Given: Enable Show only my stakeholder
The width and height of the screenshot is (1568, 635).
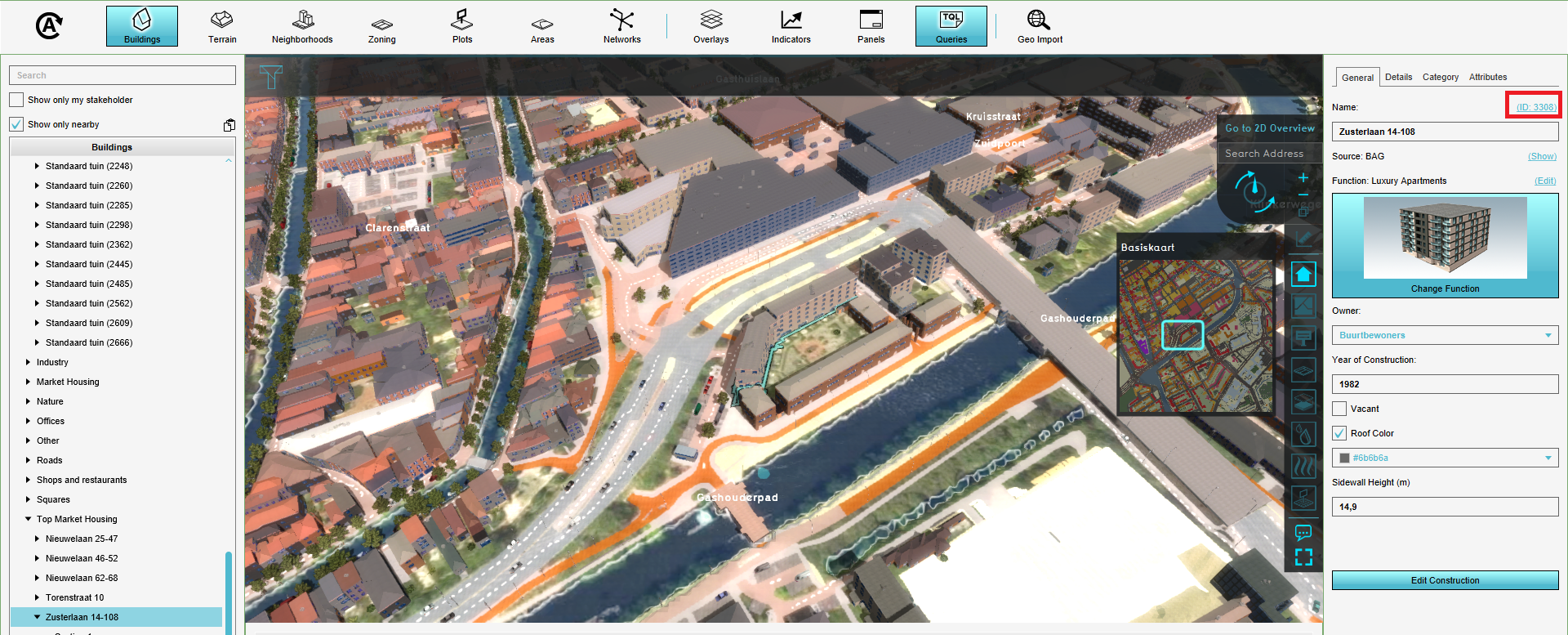Looking at the screenshot, I should tap(16, 100).
